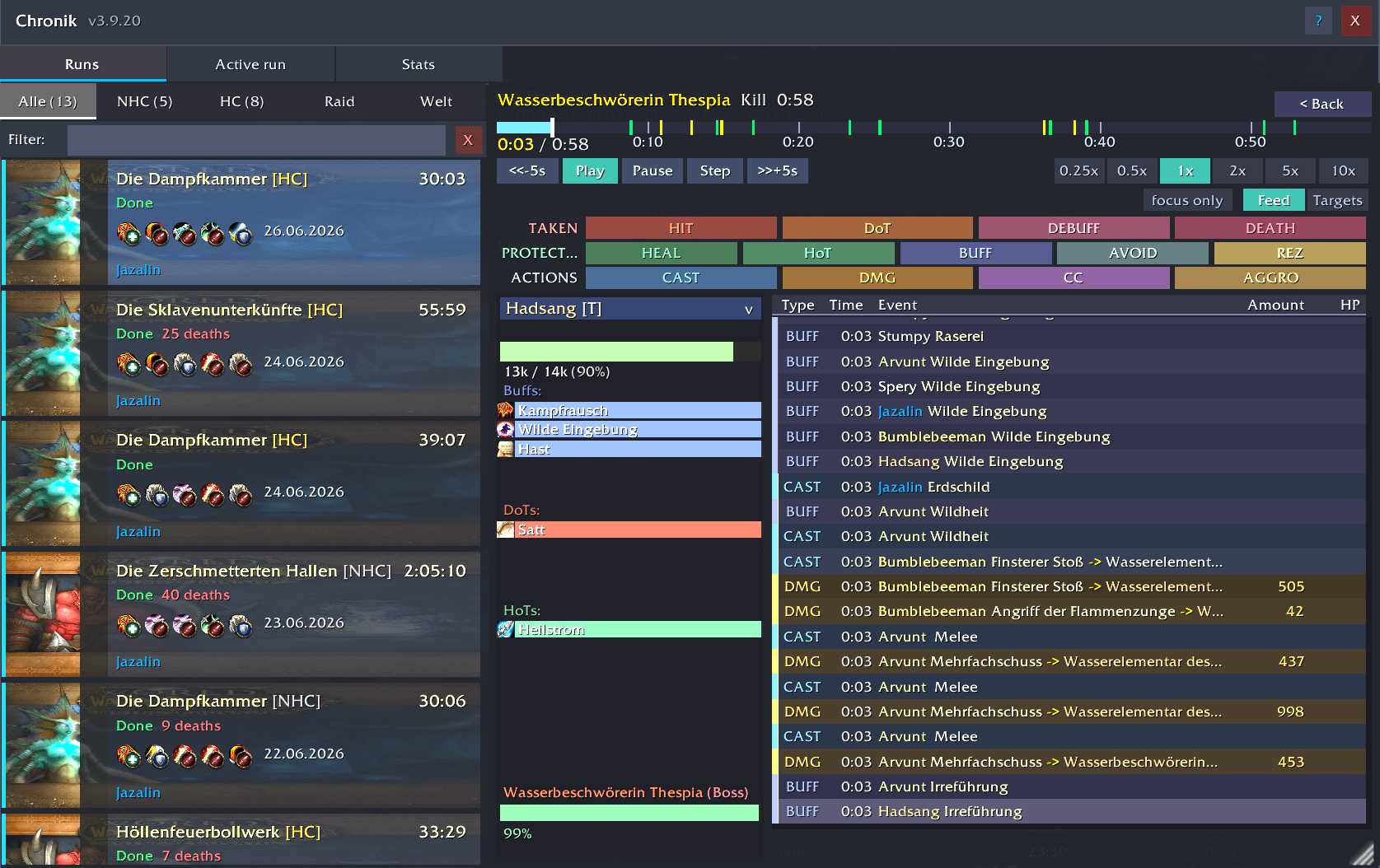This screenshot has height=868, width=1380.
Task: Focus the Filter text input field
Action: pyautogui.click(x=256, y=140)
